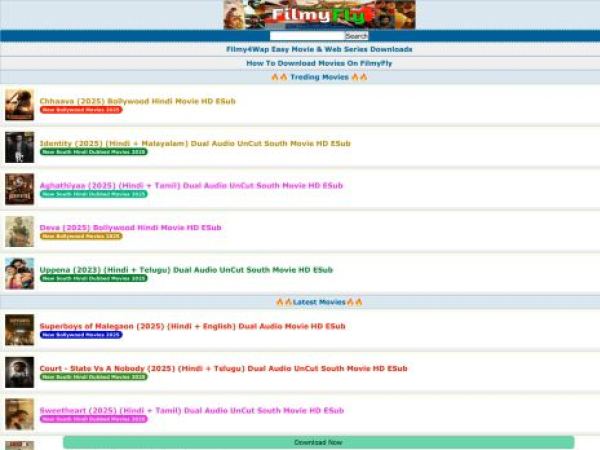Open Court - State Vs A Nobody link

tap(223, 368)
